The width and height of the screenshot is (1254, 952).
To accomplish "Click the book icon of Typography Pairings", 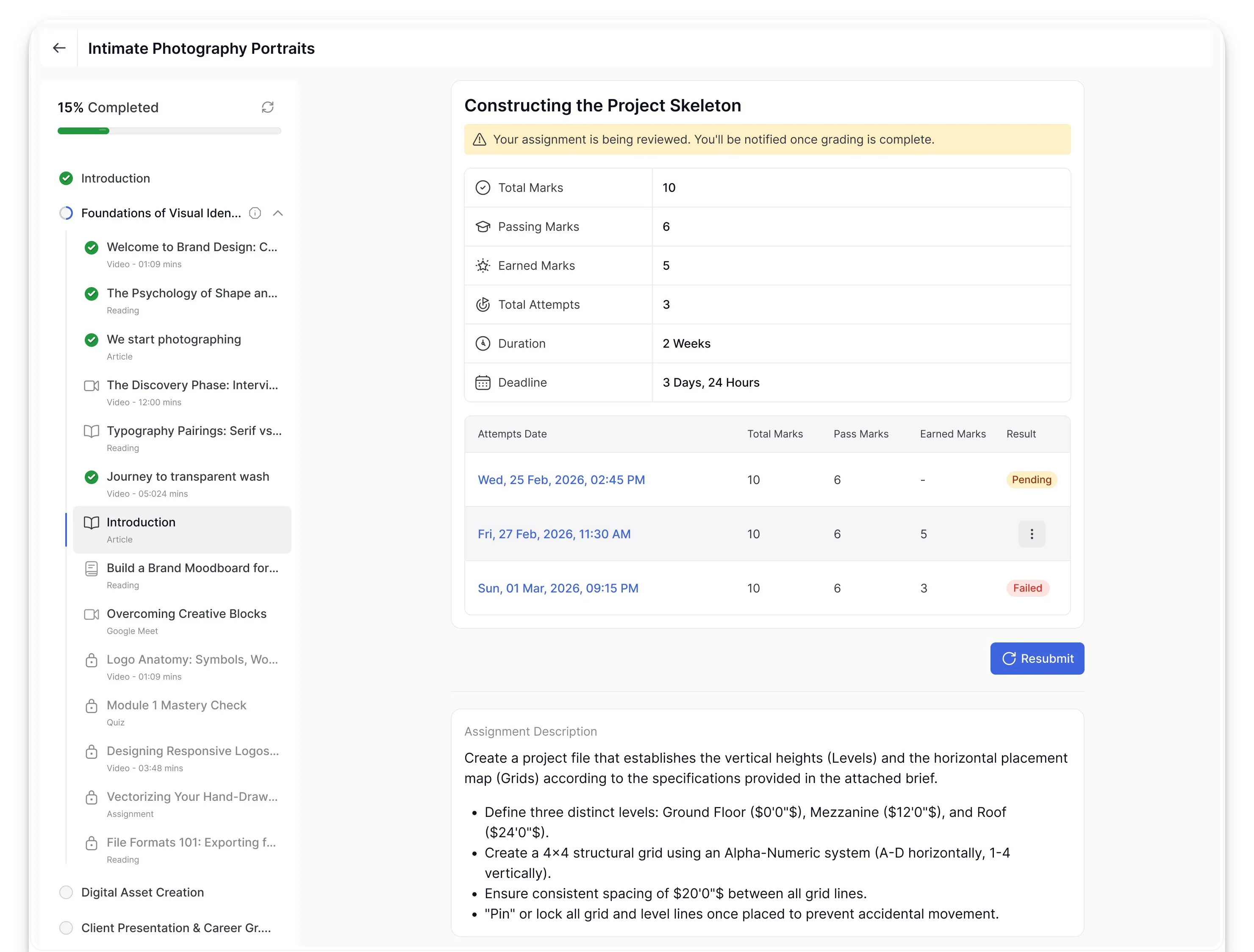I will click(x=91, y=431).
